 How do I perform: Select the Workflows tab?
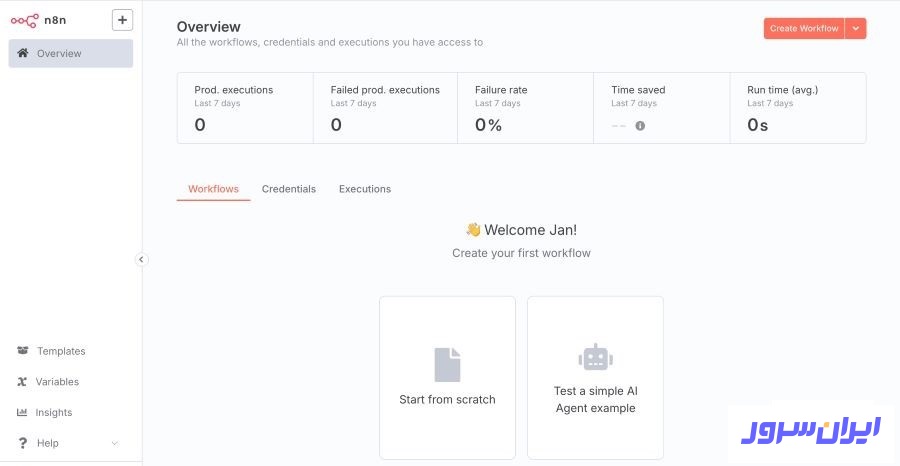[x=213, y=189]
